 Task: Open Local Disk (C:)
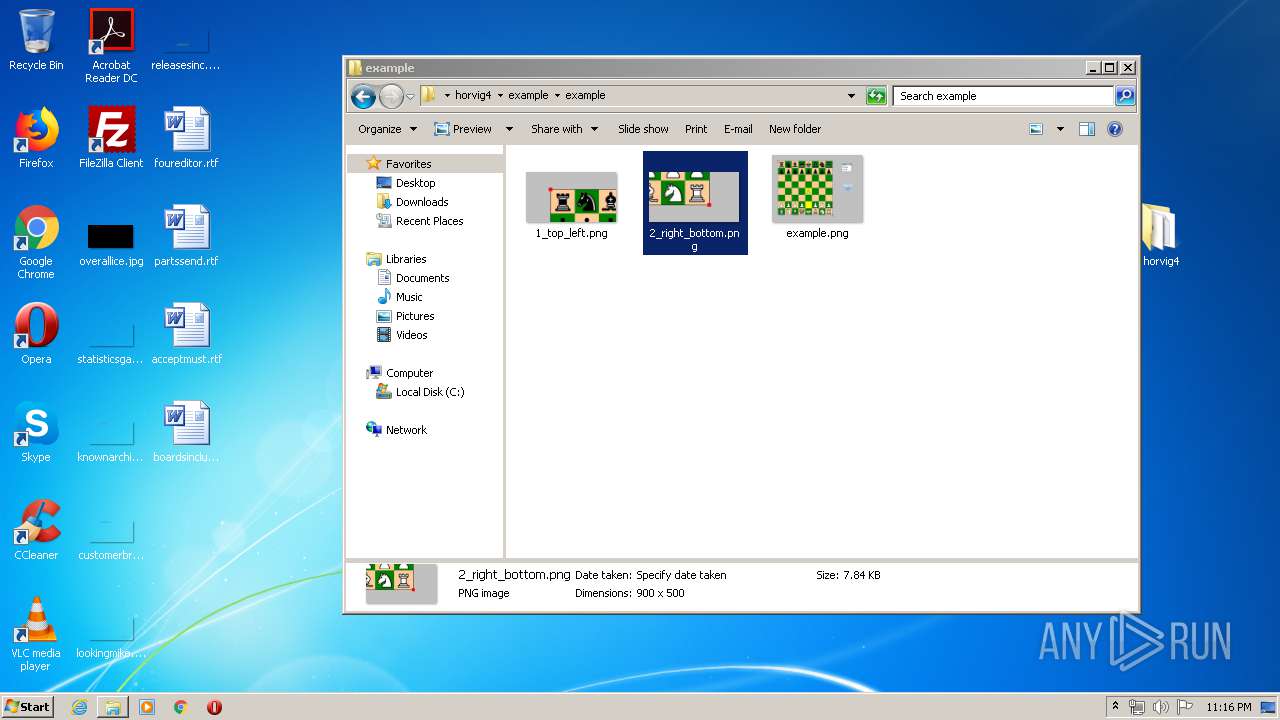pos(429,392)
